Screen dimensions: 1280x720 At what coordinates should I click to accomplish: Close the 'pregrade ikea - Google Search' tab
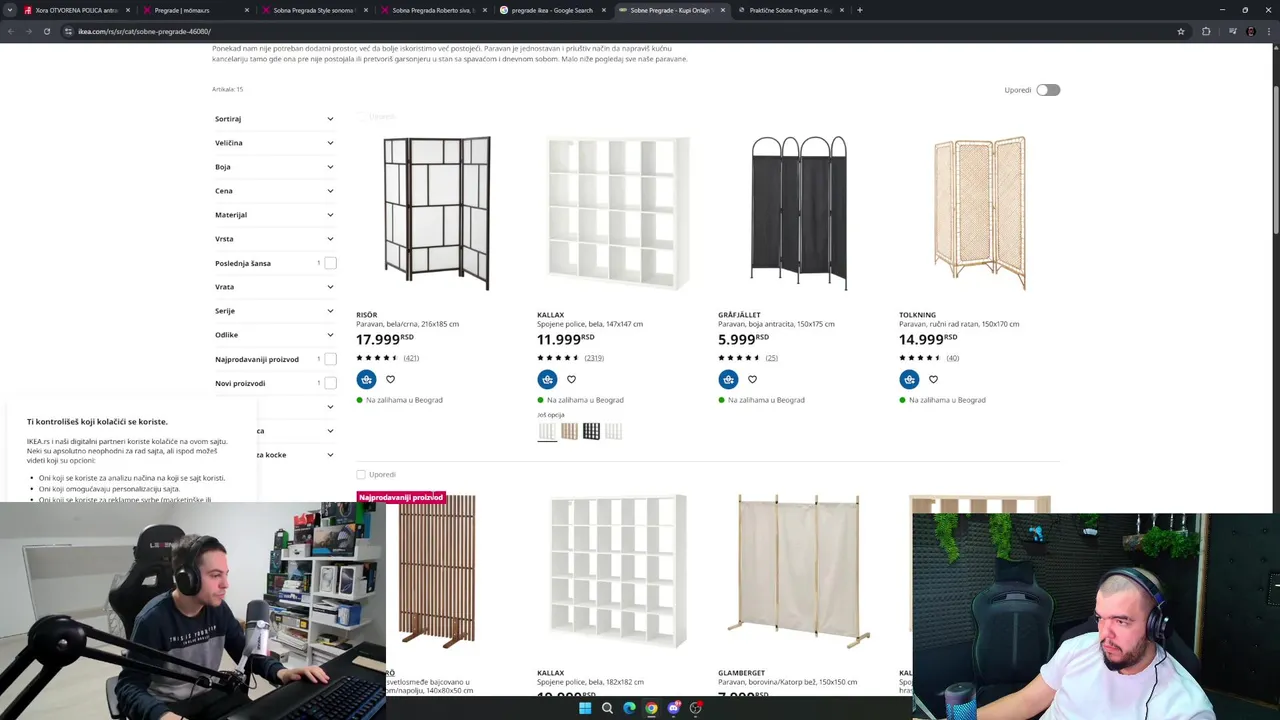(603, 10)
